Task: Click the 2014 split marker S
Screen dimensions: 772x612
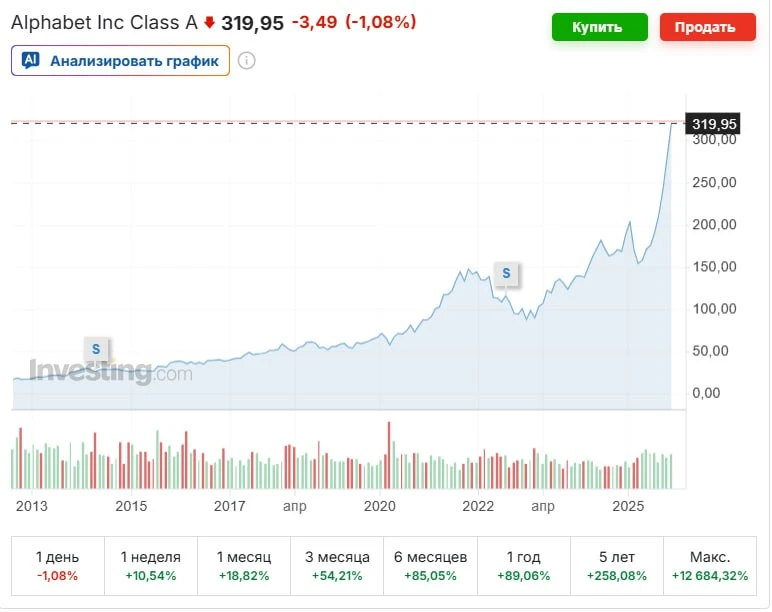Action: pyautogui.click(x=96, y=348)
